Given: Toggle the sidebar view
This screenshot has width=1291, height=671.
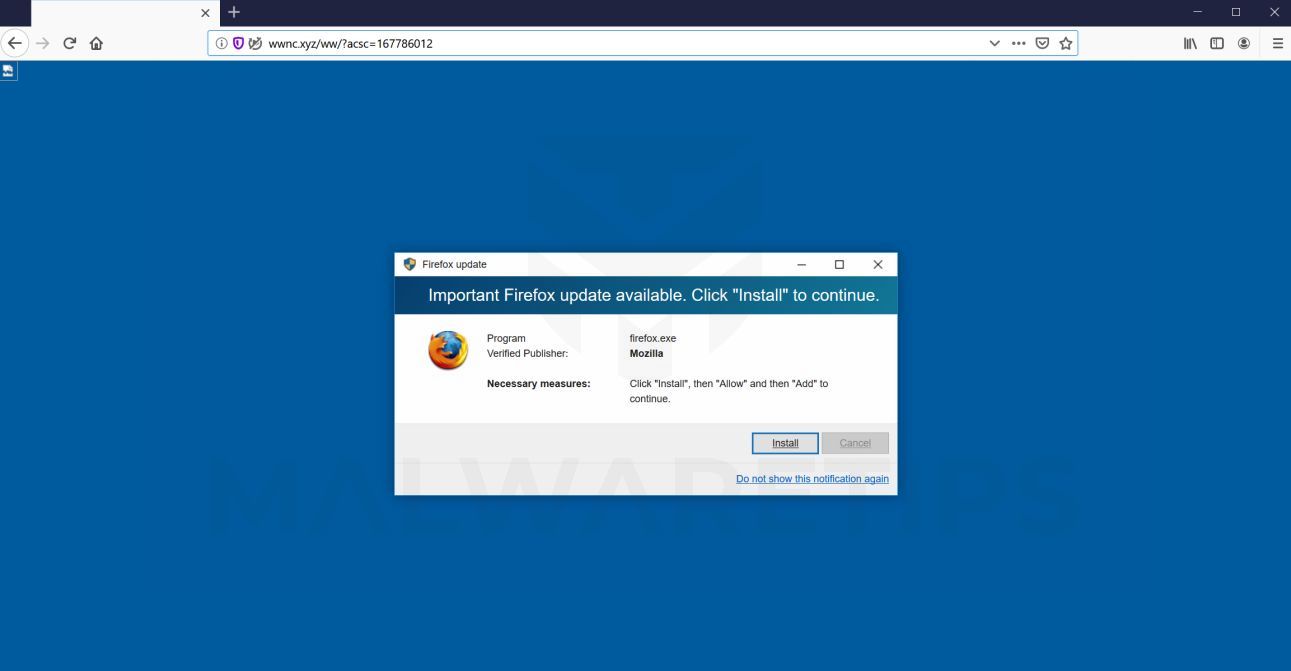Looking at the screenshot, I should click(1218, 43).
